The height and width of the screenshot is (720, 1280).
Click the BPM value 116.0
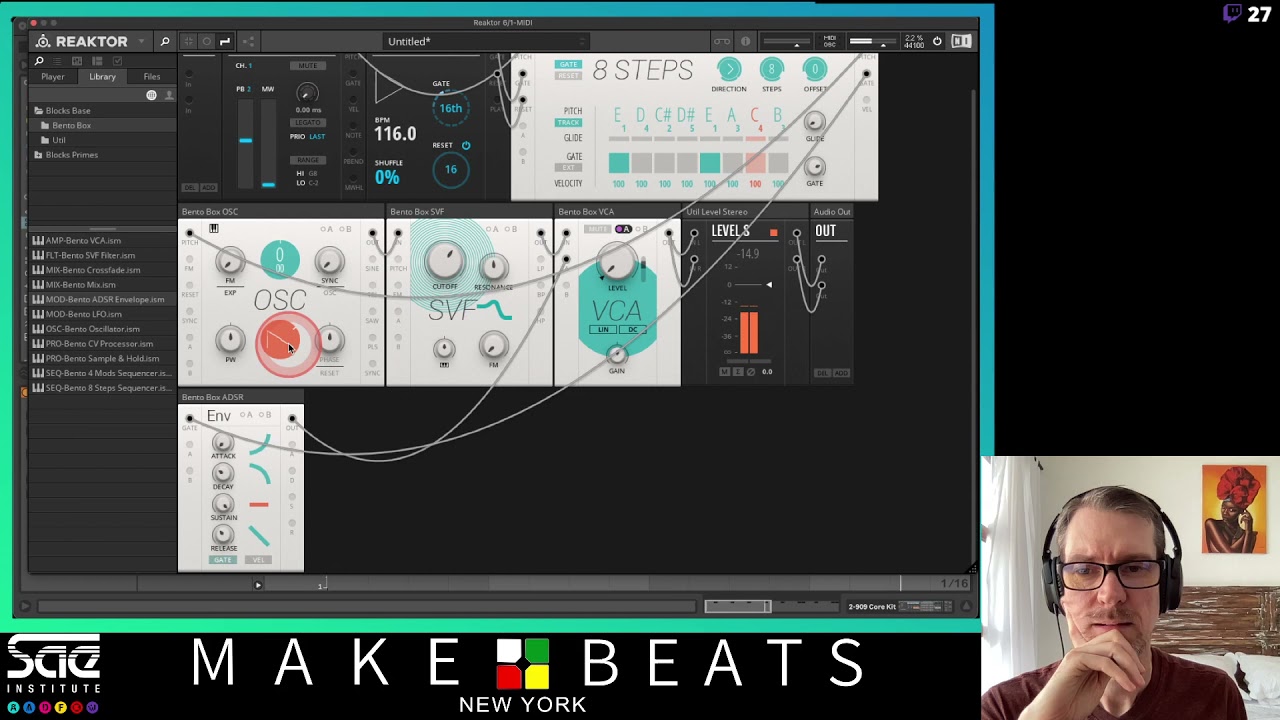[x=395, y=133]
